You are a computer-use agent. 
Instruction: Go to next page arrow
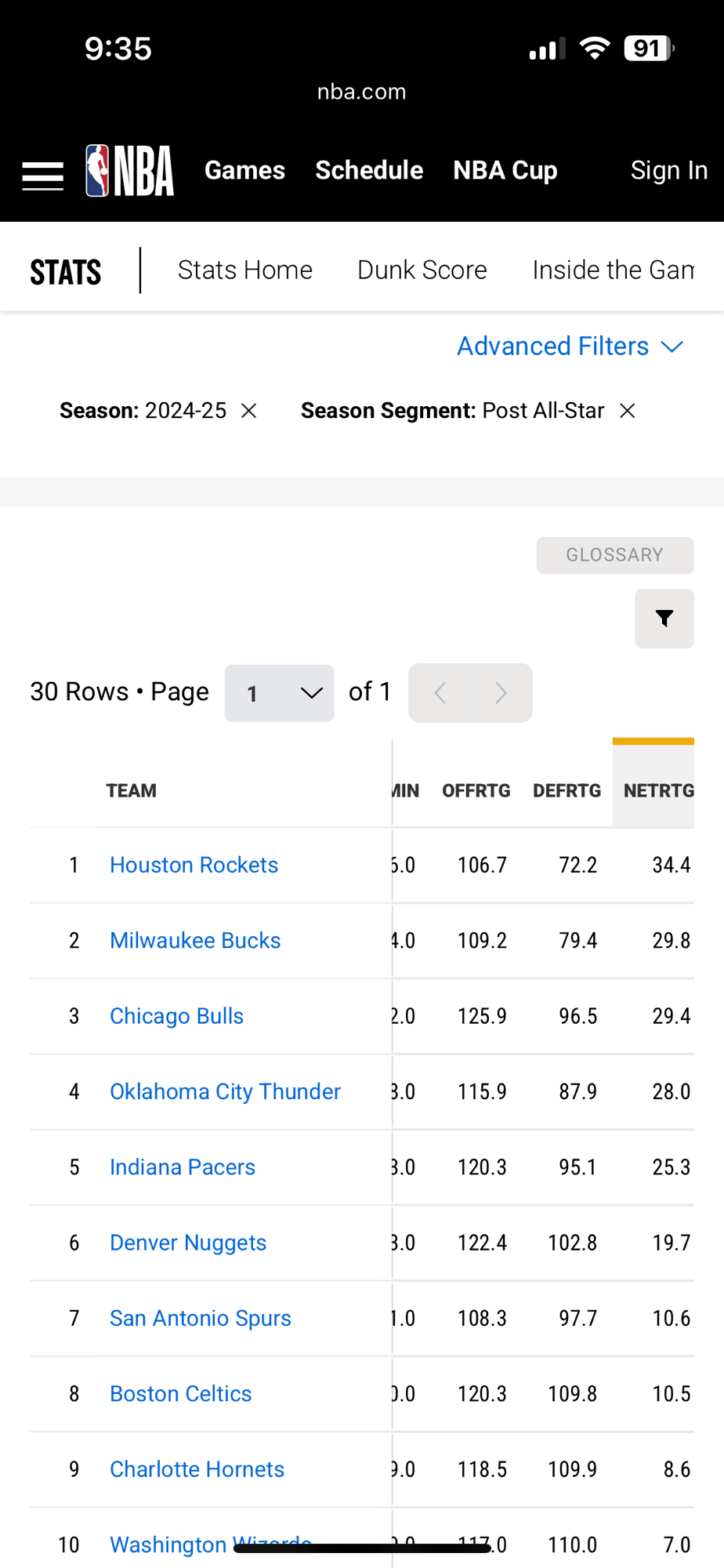coord(501,693)
